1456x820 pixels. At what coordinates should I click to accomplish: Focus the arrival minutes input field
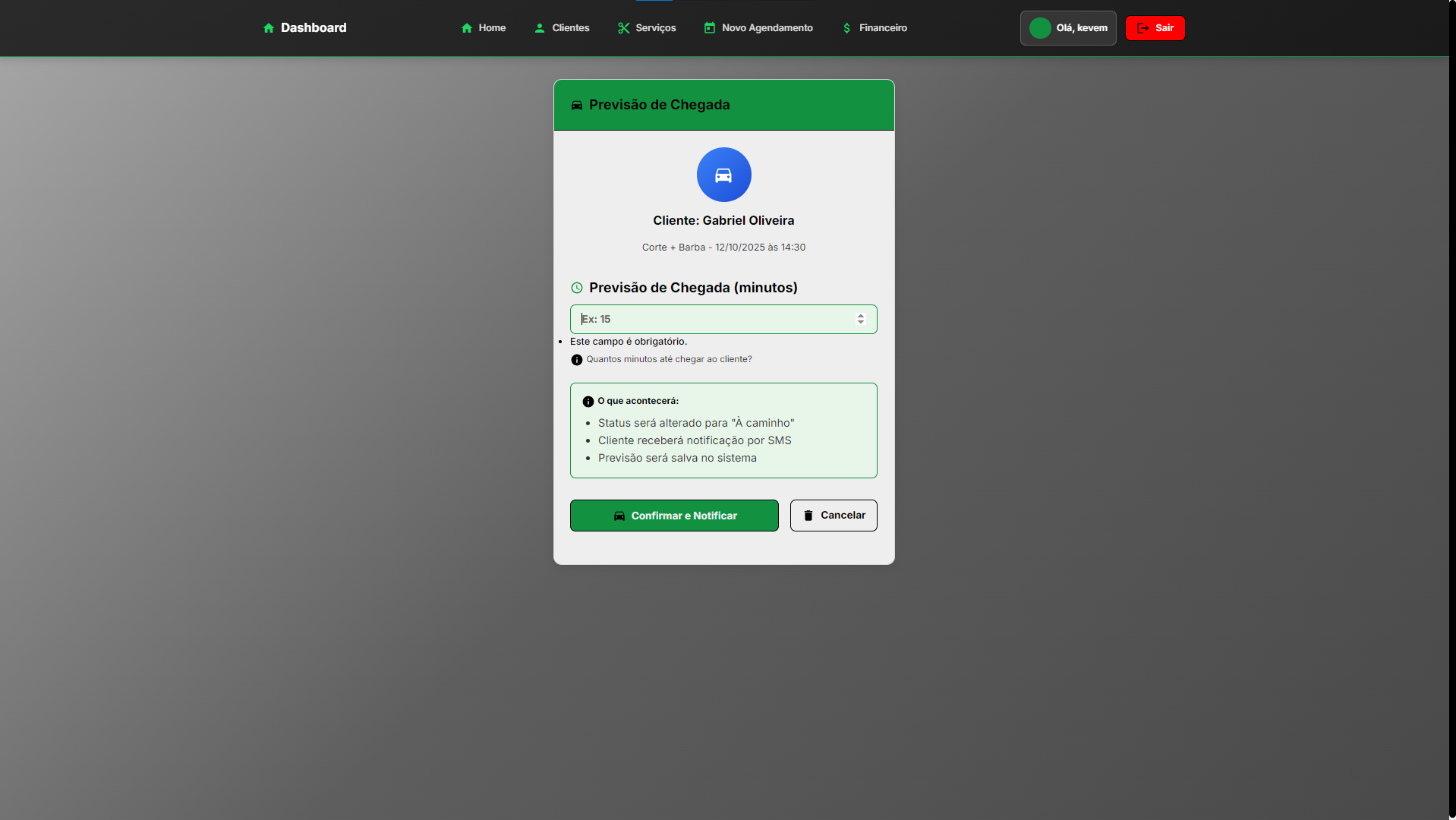(x=714, y=319)
